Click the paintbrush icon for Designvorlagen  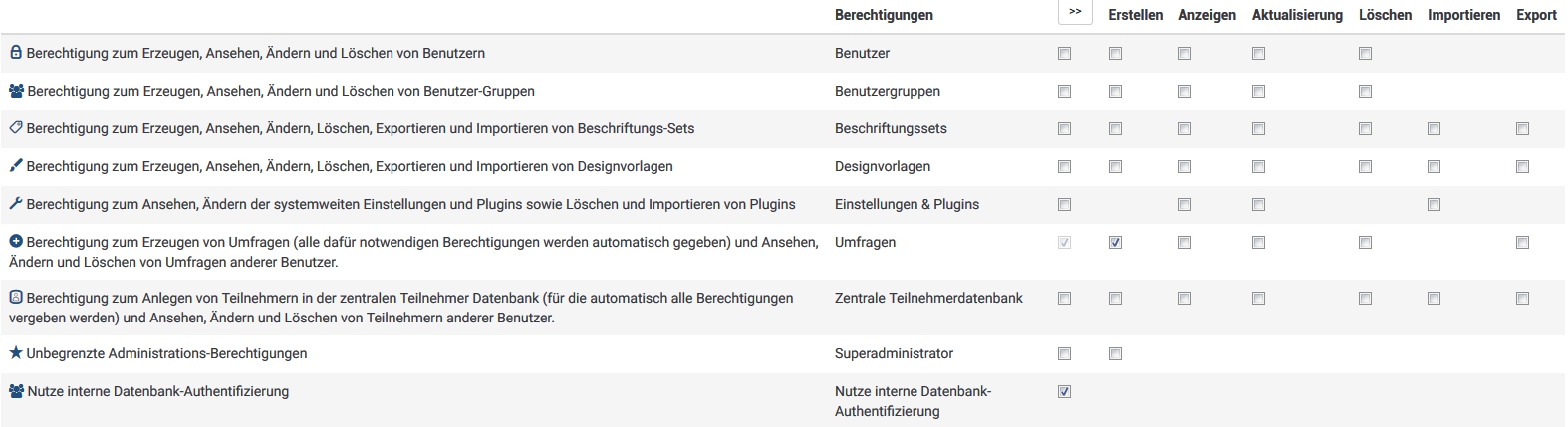(16, 166)
